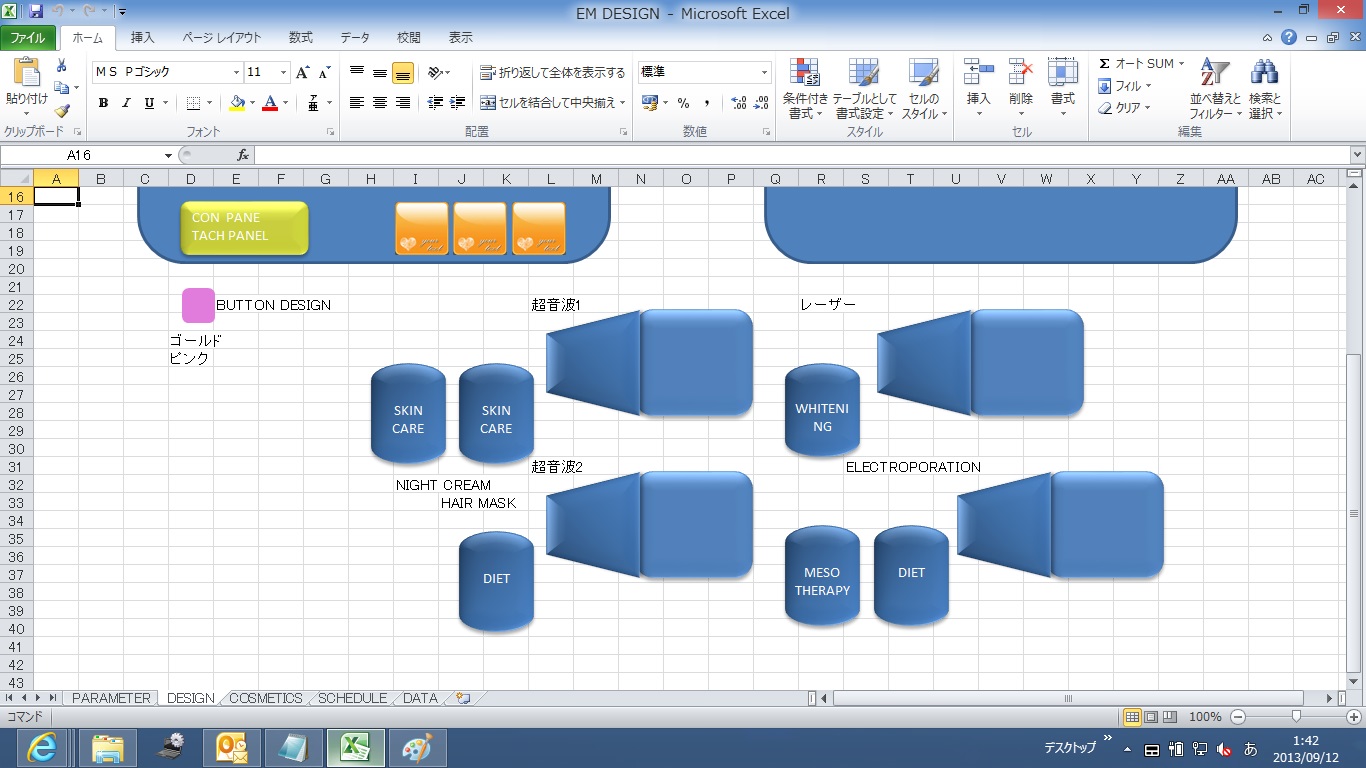1366x768 pixels.
Task: Open conditional formatting (条件付き書式)
Action: tap(805, 88)
